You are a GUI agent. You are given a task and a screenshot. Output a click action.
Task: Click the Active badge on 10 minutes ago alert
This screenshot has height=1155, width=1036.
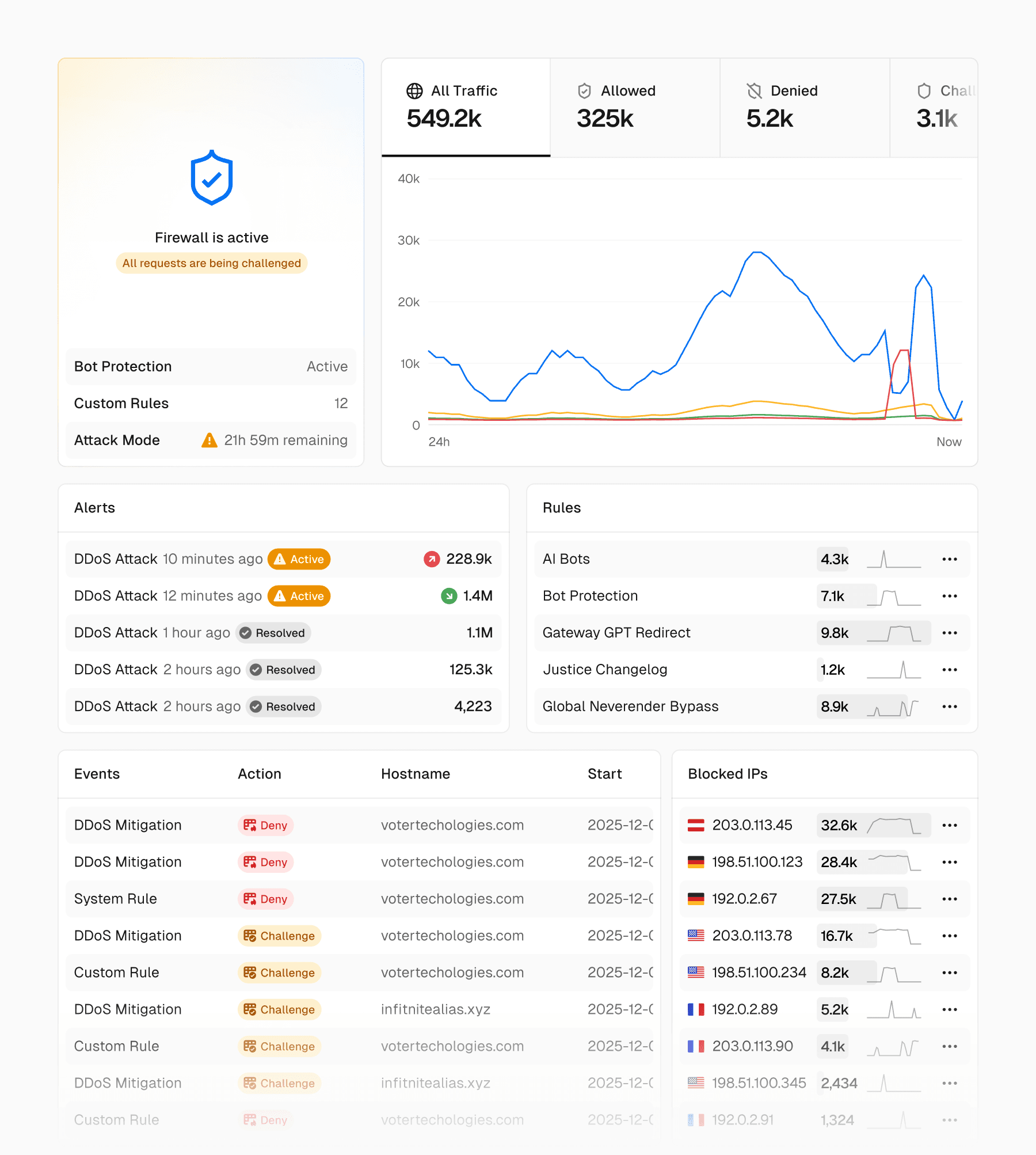click(x=299, y=559)
